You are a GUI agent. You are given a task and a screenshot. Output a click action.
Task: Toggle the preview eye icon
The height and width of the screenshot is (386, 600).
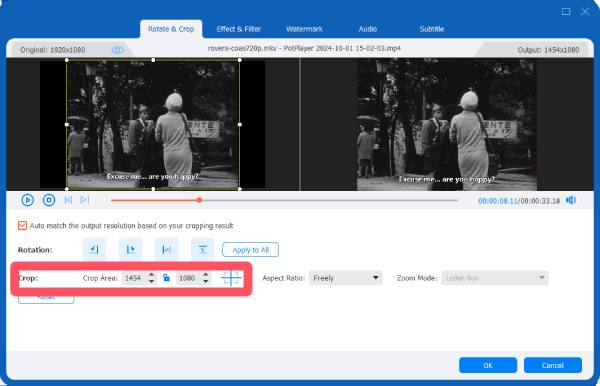coord(117,50)
